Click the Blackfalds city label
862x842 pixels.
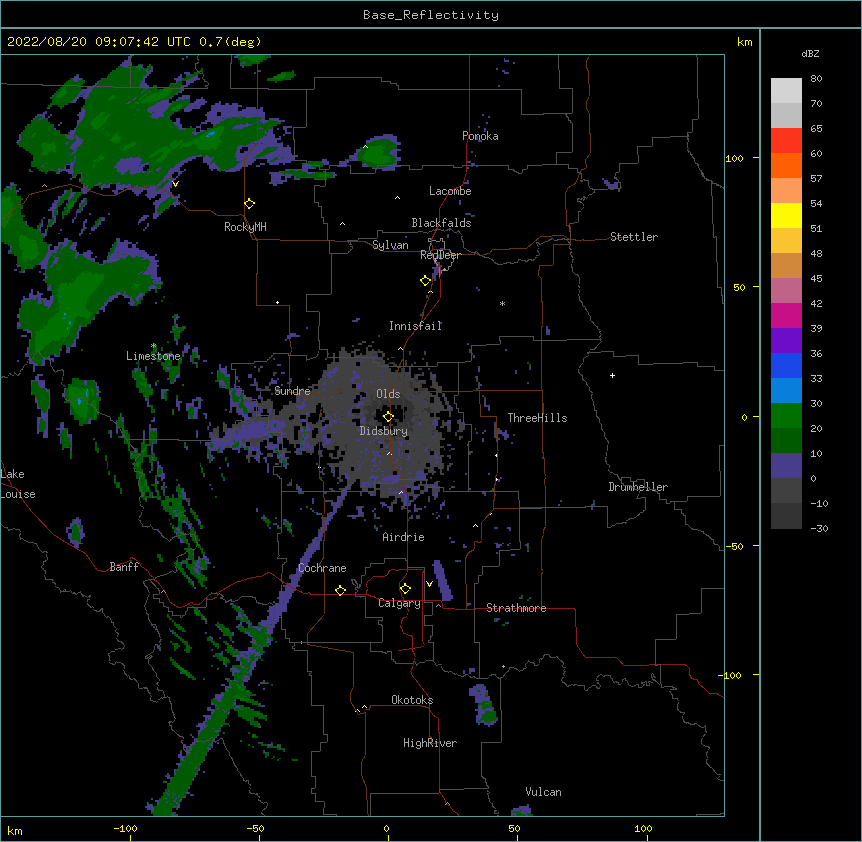coord(441,223)
